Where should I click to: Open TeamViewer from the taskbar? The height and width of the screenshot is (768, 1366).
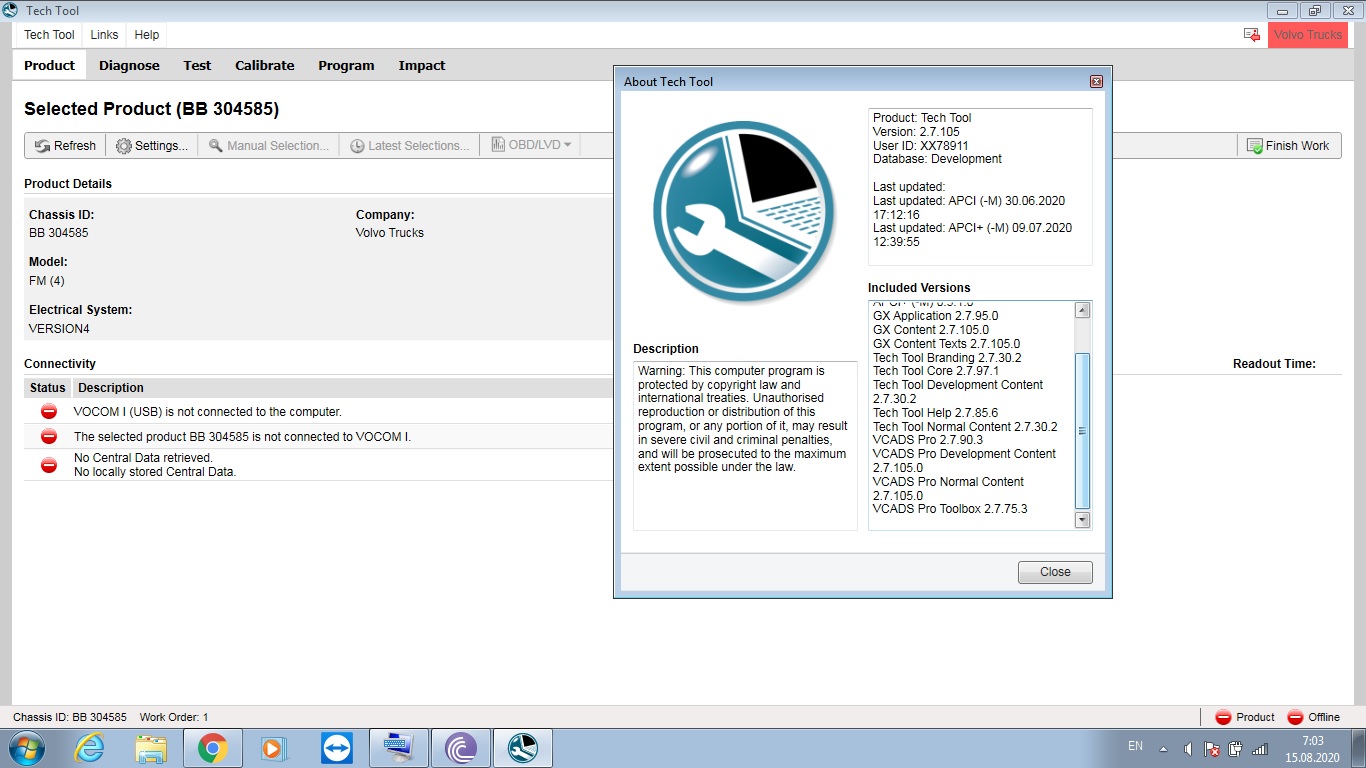coord(337,748)
